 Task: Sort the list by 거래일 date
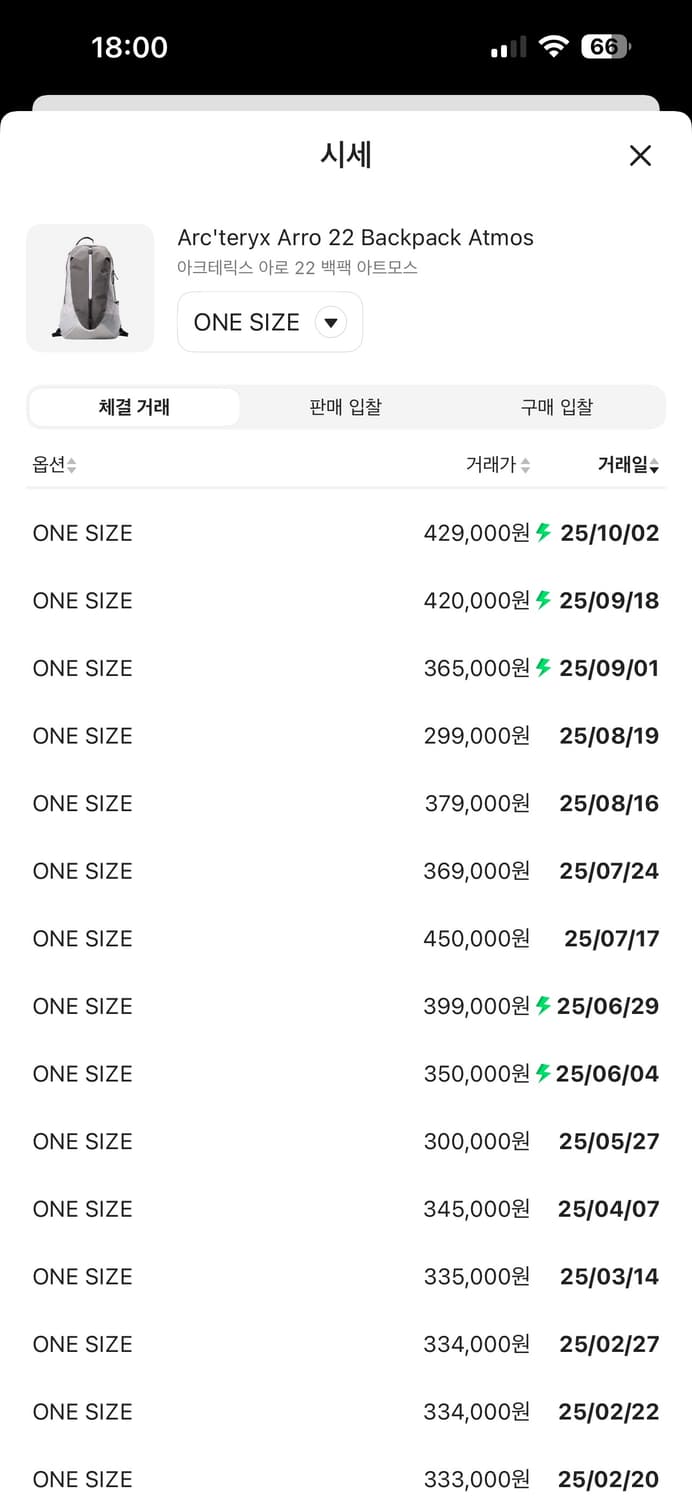628,464
